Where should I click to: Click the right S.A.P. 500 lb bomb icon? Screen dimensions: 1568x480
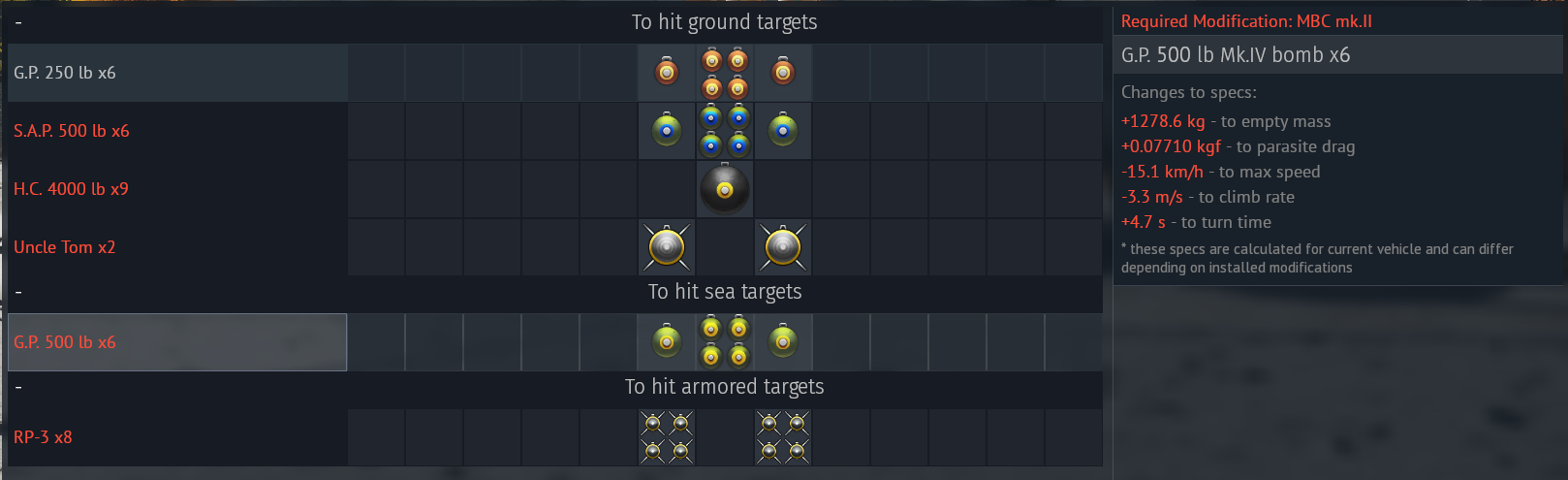783,130
